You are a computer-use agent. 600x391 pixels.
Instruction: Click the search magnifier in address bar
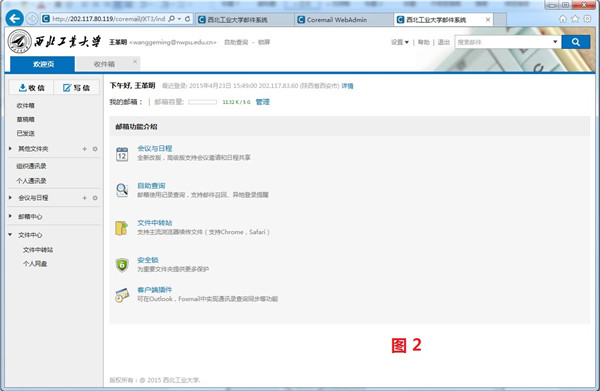(172, 19)
